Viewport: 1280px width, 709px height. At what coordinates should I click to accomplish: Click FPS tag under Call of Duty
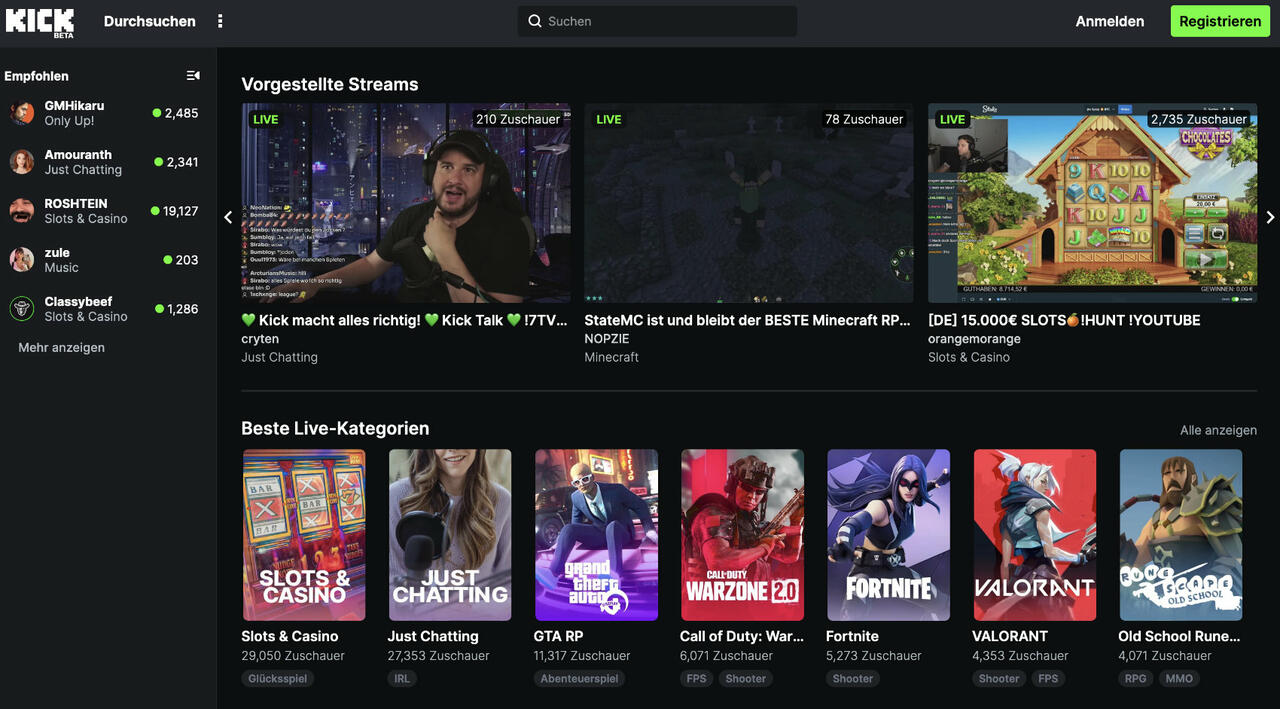click(696, 678)
